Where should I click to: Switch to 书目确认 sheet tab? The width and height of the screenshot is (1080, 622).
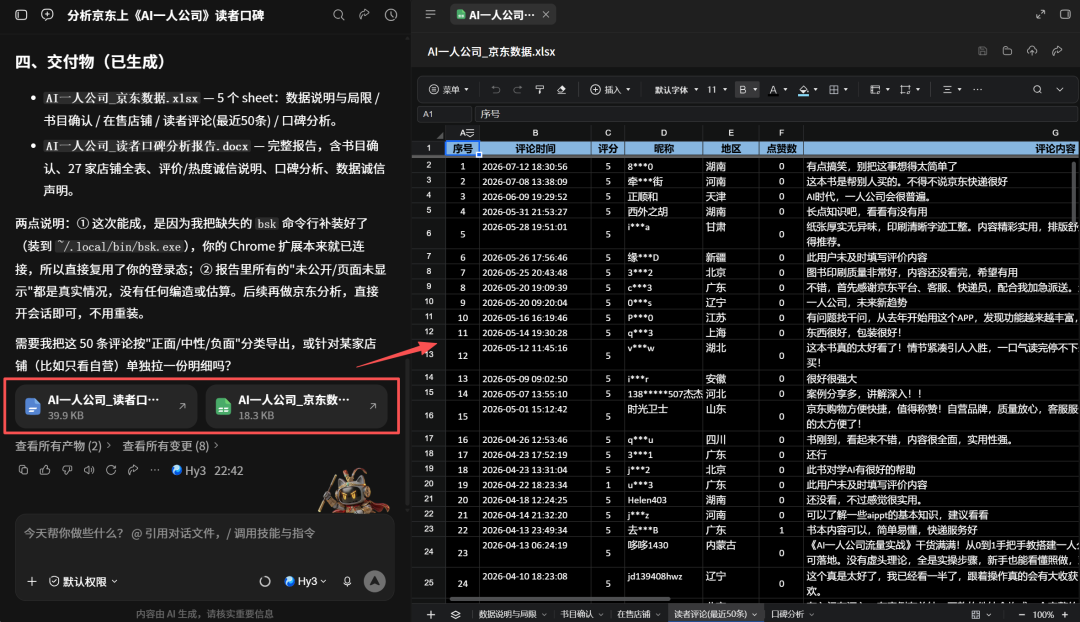point(581,614)
